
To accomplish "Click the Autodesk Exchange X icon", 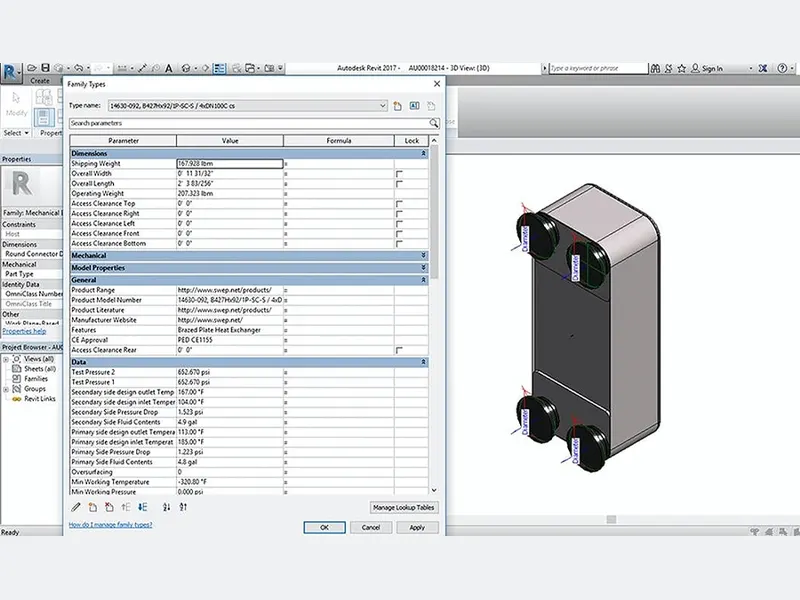I will pyautogui.click(x=763, y=68).
